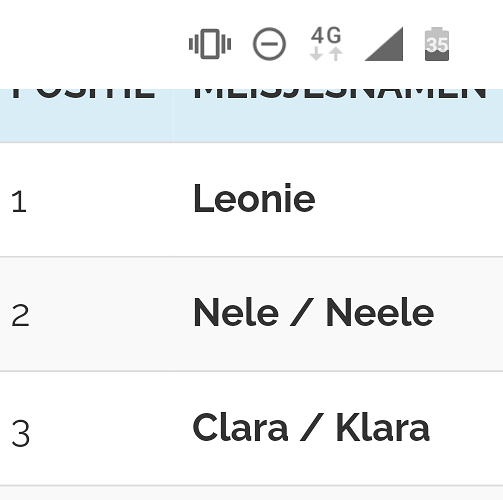The width and height of the screenshot is (503, 500).
Task: Tap the slash between Nele and Neele
Action: click(x=302, y=312)
